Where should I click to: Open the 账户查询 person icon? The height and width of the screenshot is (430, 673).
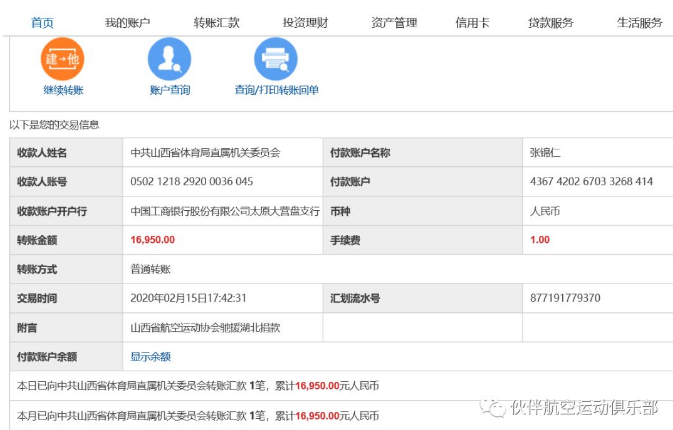pyautogui.click(x=170, y=59)
